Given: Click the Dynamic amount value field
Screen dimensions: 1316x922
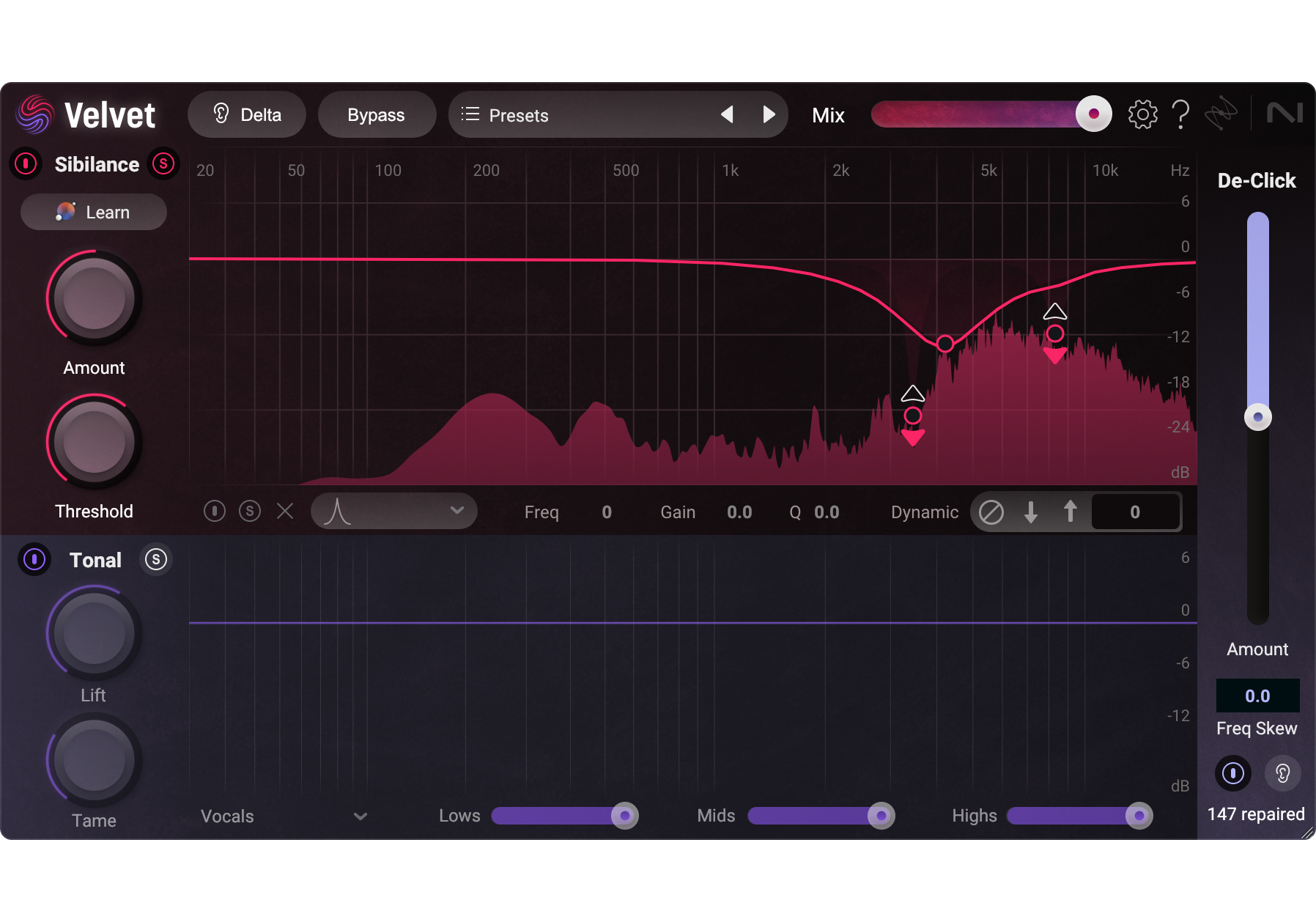Looking at the screenshot, I should 1135,512.
